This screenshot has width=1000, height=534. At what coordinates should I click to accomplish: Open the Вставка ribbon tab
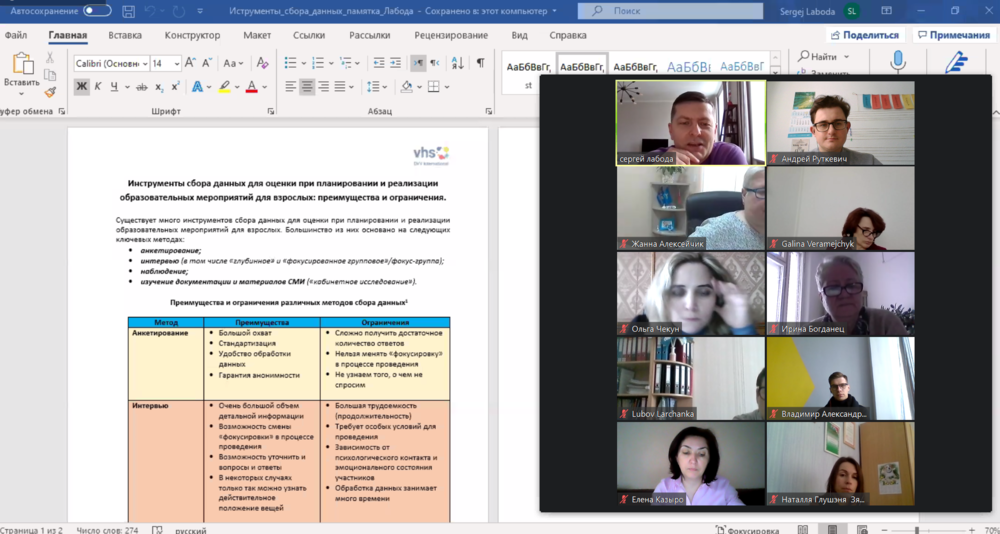click(x=125, y=35)
